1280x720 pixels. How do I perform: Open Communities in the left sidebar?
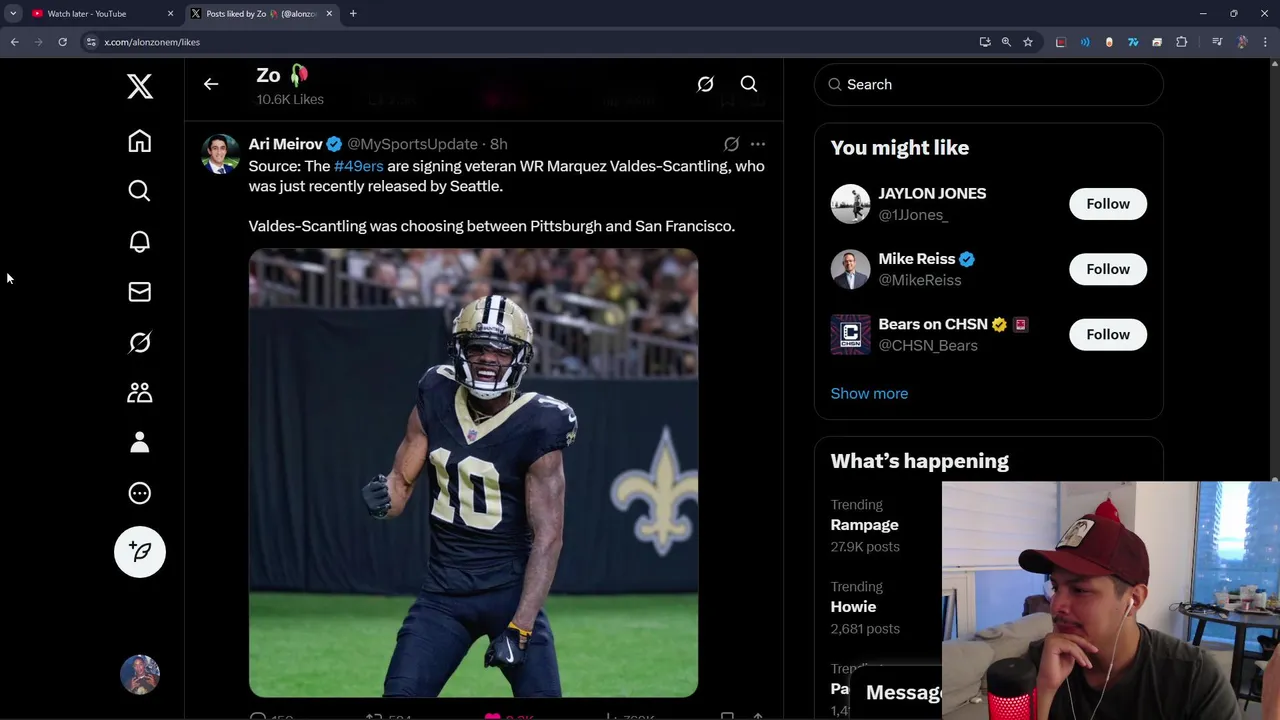pyautogui.click(x=140, y=392)
